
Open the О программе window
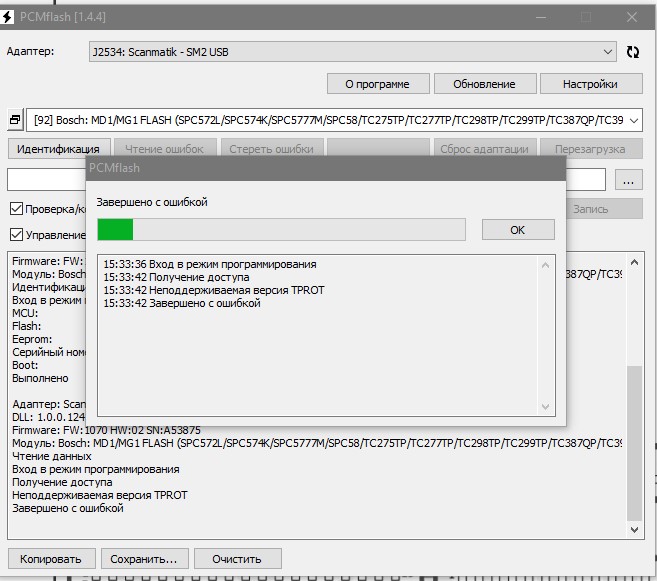(379, 84)
